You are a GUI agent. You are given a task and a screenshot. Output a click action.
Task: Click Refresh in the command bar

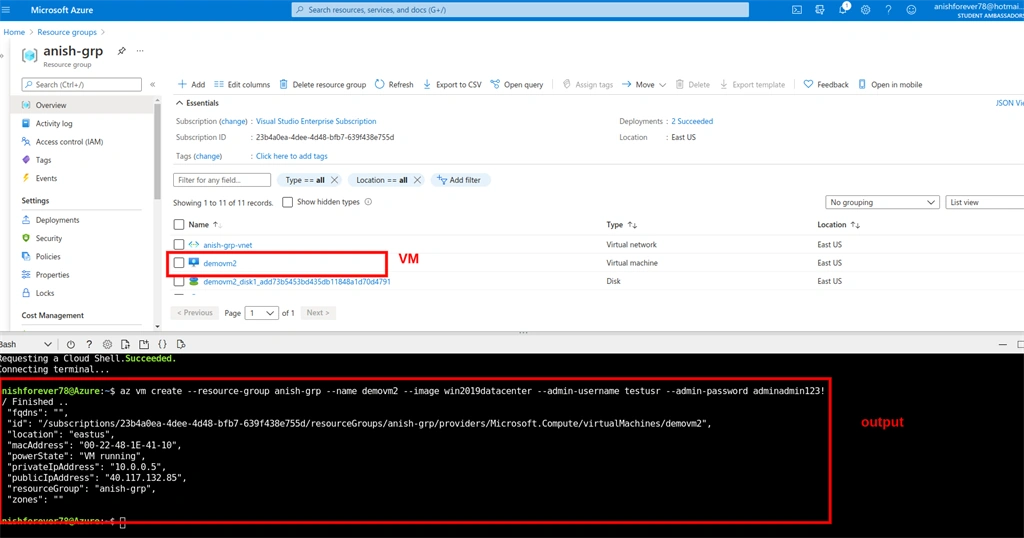394,84
